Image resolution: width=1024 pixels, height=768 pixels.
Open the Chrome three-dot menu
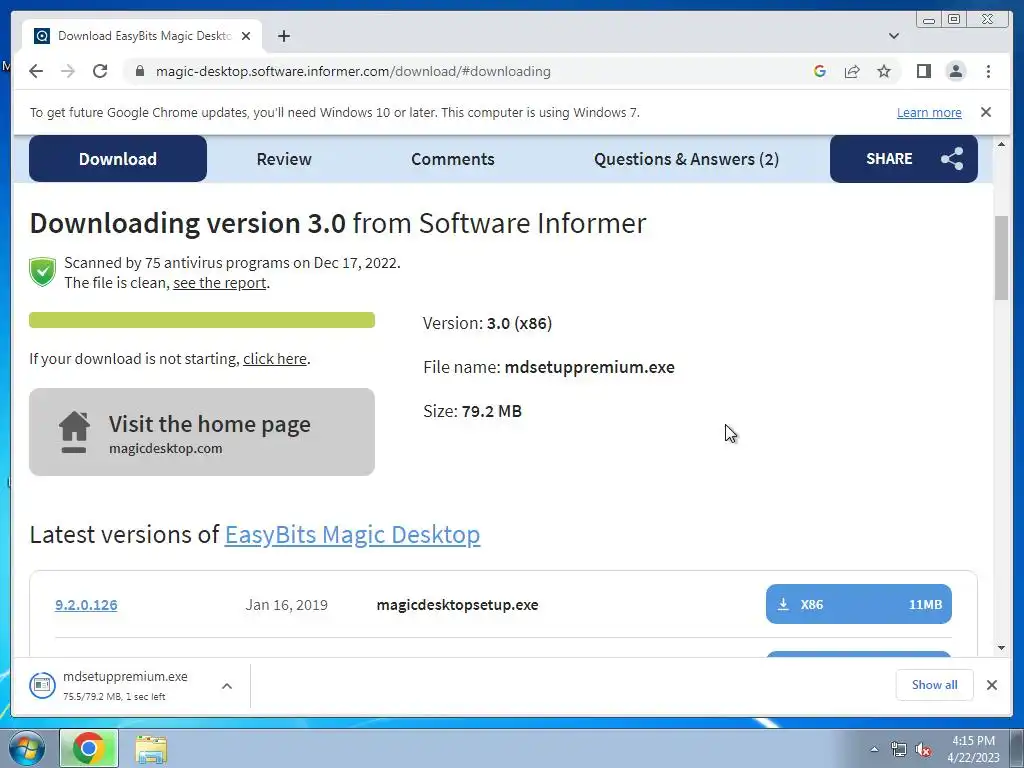pos(988,71)
